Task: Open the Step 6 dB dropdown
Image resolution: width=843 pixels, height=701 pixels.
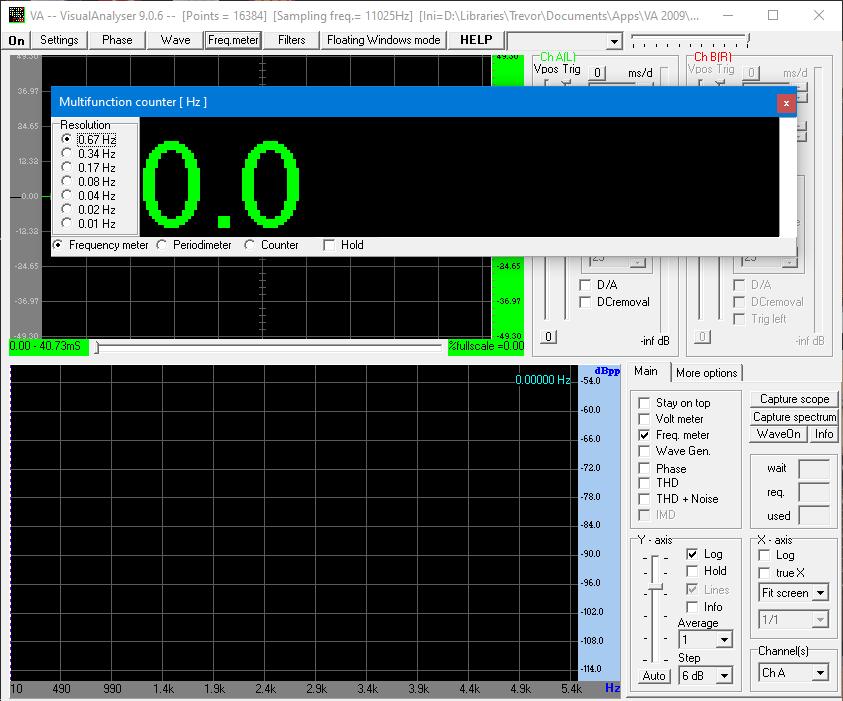Action: [724, 676]
